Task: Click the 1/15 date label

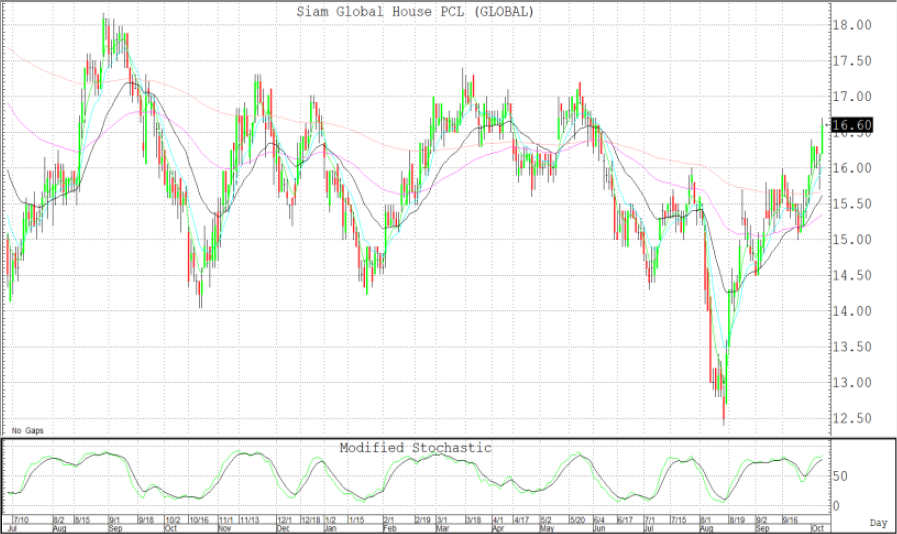Action: [356, 520]
